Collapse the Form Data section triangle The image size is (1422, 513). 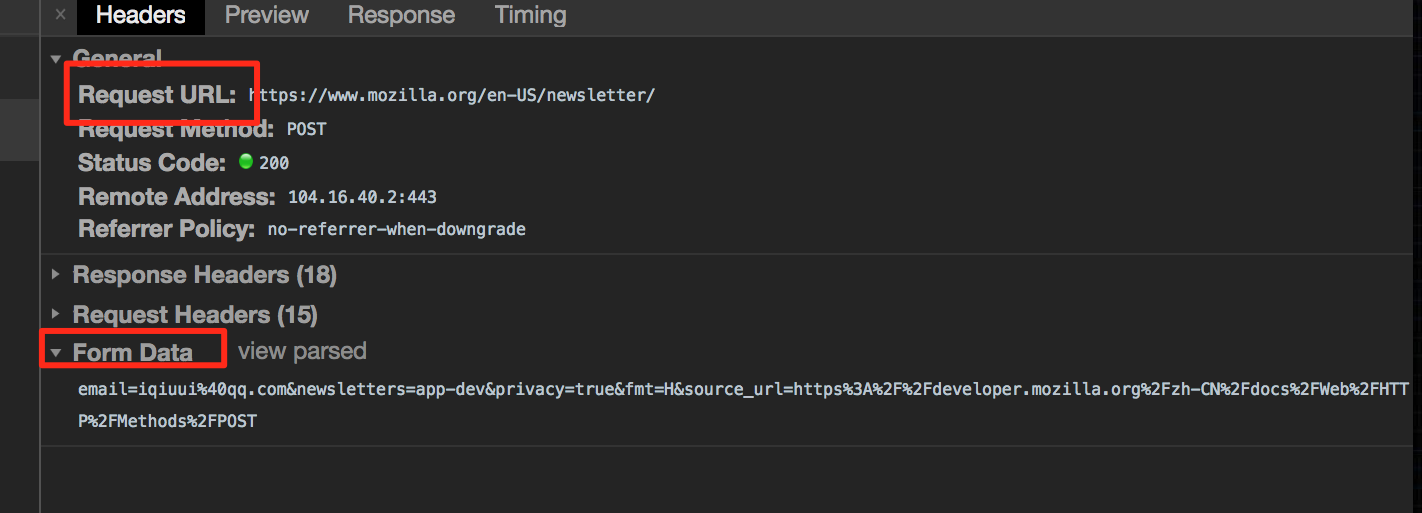[55, 352]
